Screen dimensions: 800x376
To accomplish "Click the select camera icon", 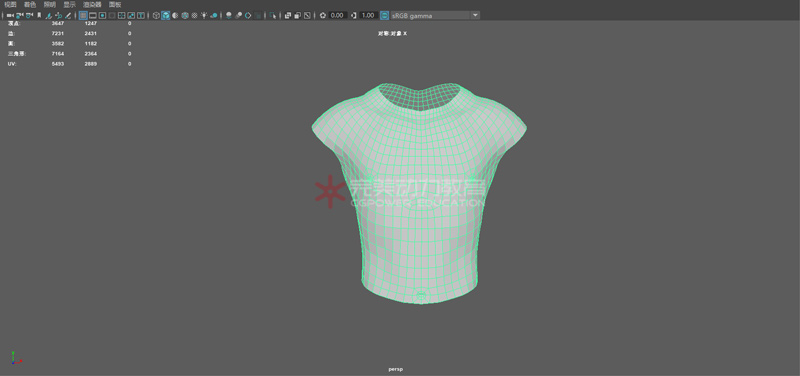I will click(x=10, y=15).
